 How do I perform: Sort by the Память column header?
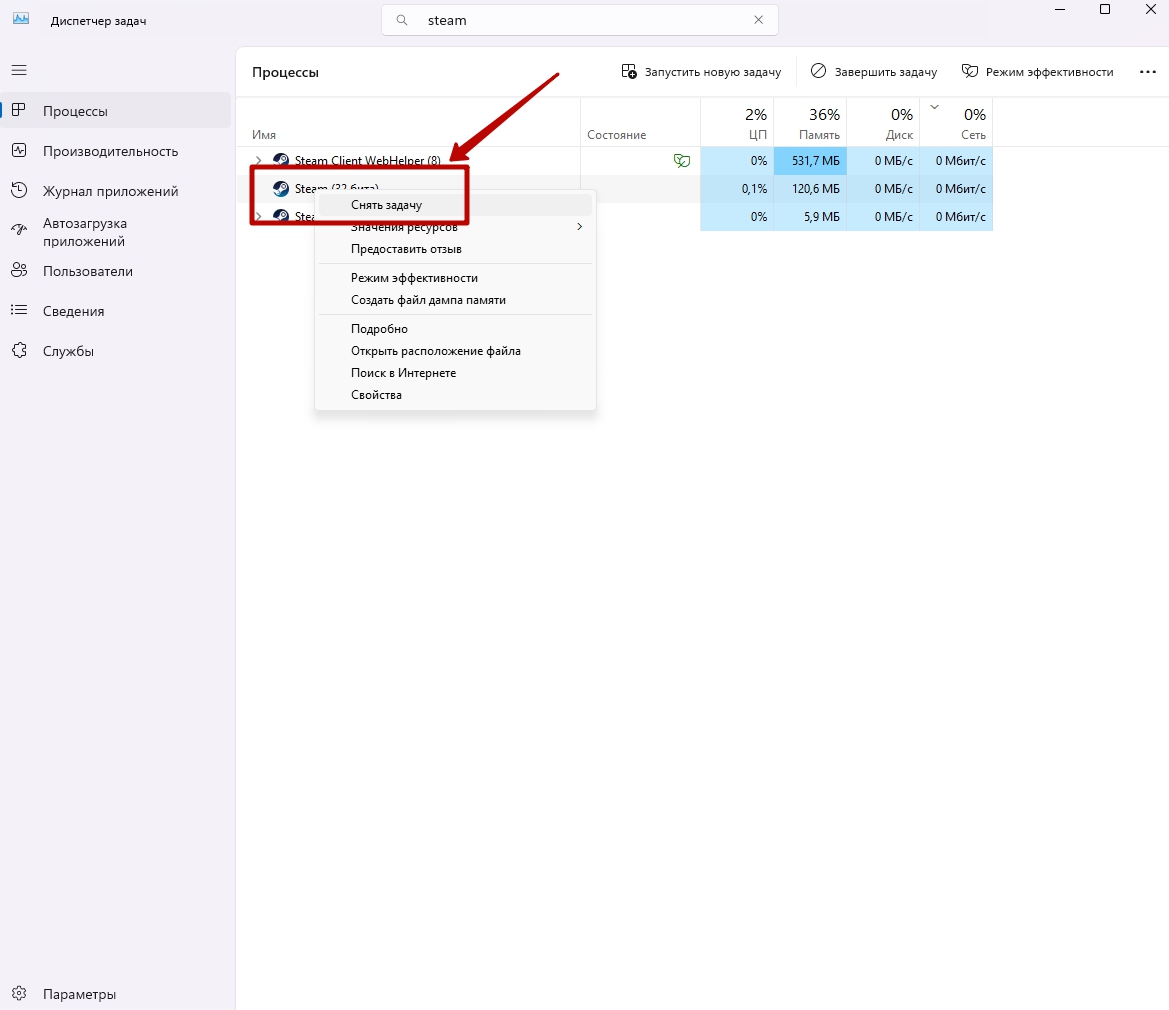810,123
